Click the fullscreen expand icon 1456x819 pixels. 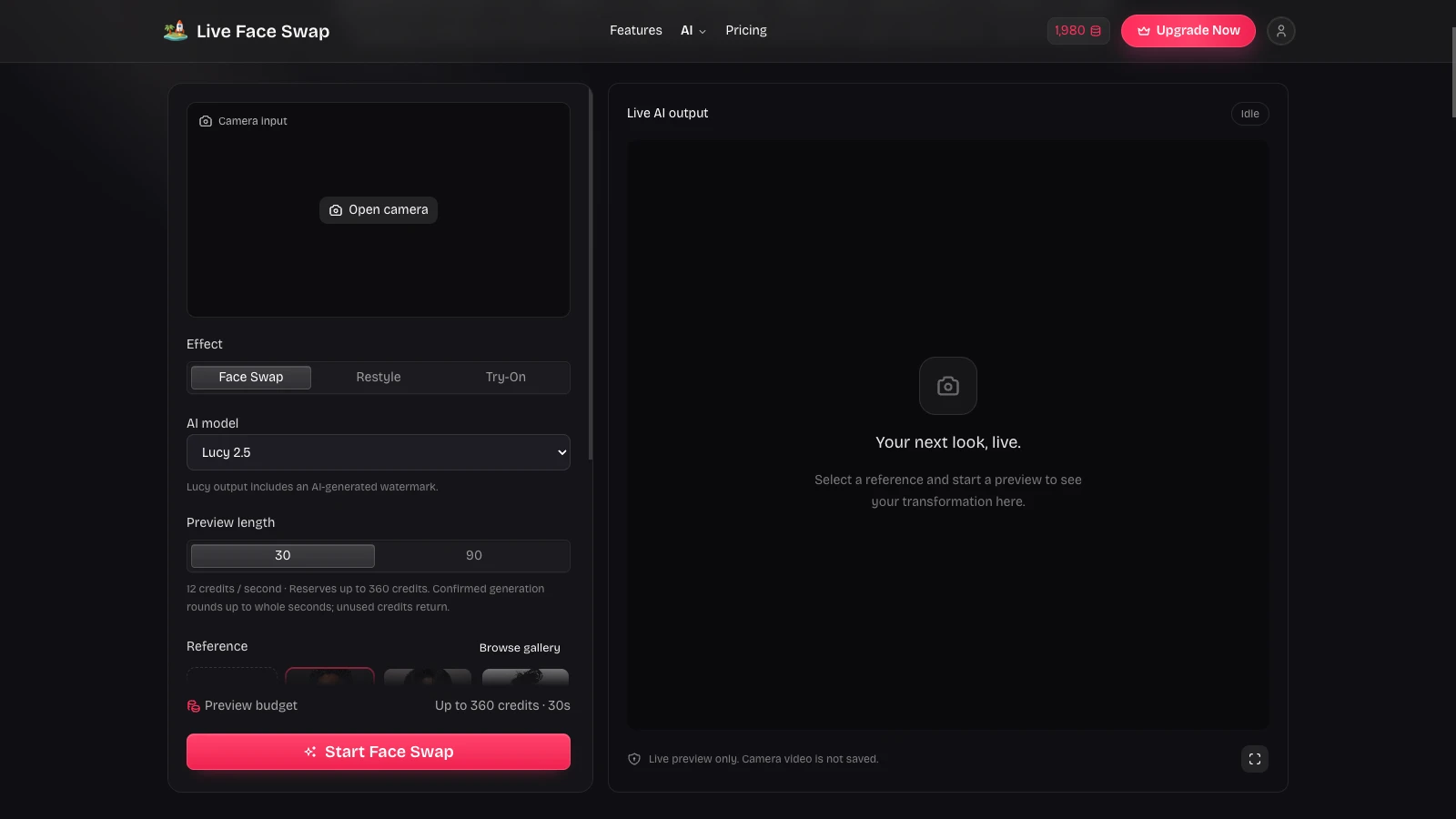[x=1255, y=759]
